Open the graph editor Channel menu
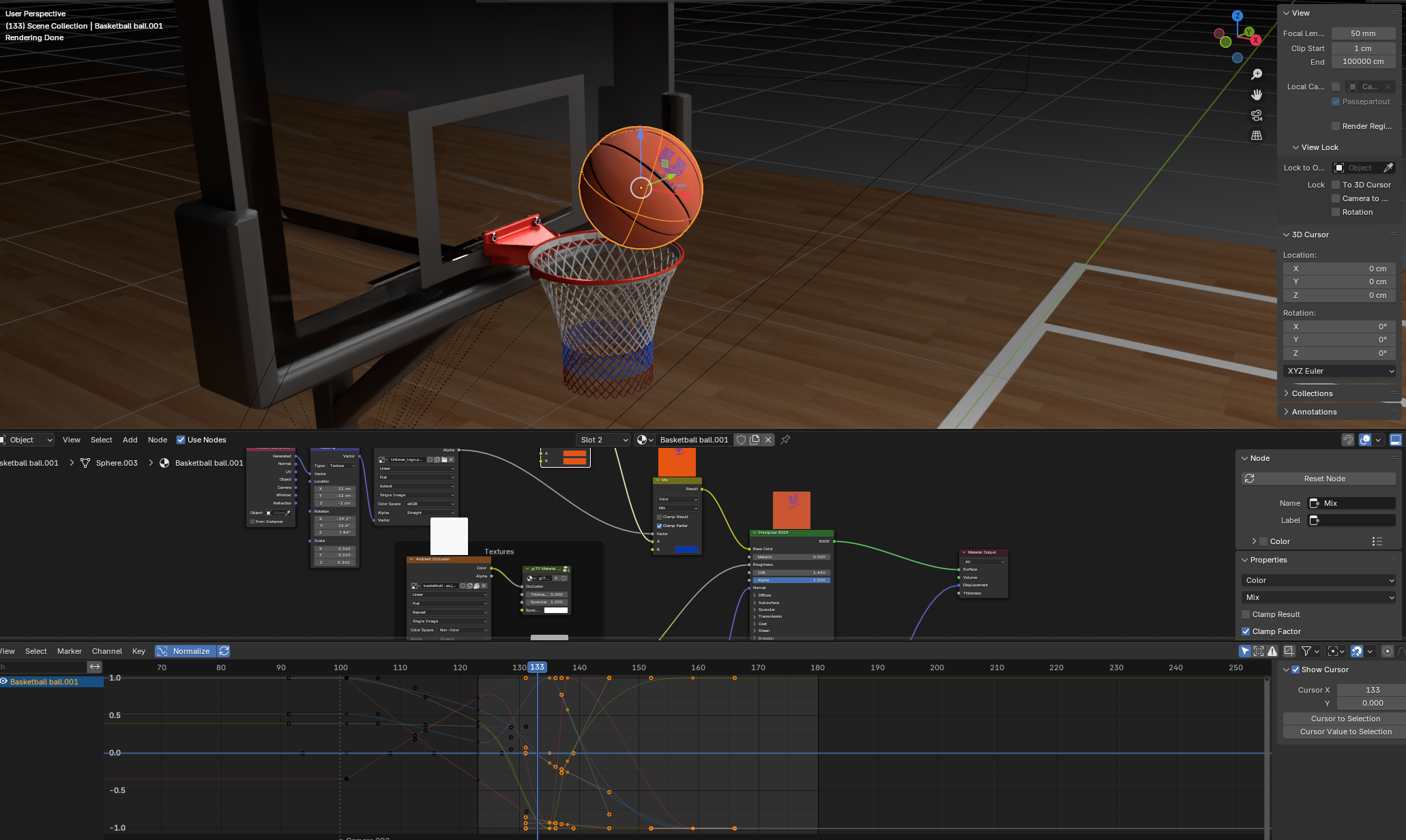 pyautogui.click(x=107, y=651)
